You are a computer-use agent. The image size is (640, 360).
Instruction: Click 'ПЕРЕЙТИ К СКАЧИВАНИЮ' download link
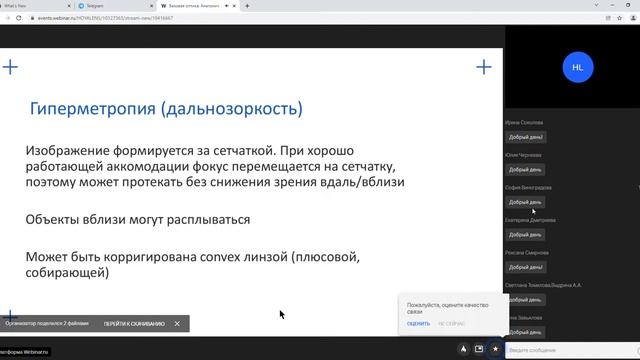pyautogui.click(x=134, y=324)
